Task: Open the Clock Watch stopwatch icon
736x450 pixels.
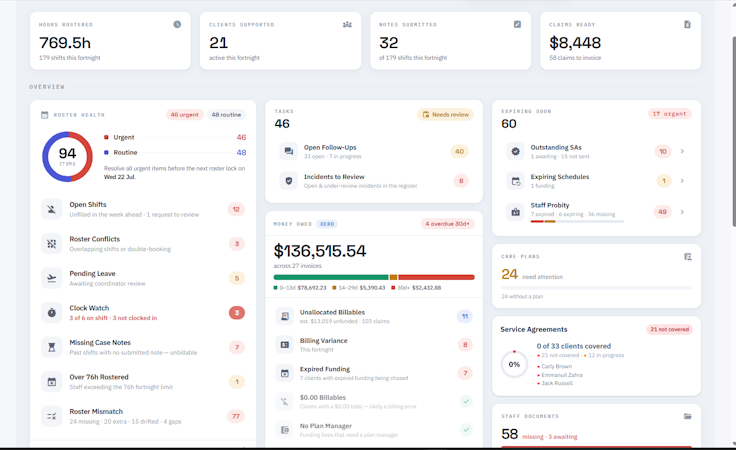Action: click(x=52, y=313)
